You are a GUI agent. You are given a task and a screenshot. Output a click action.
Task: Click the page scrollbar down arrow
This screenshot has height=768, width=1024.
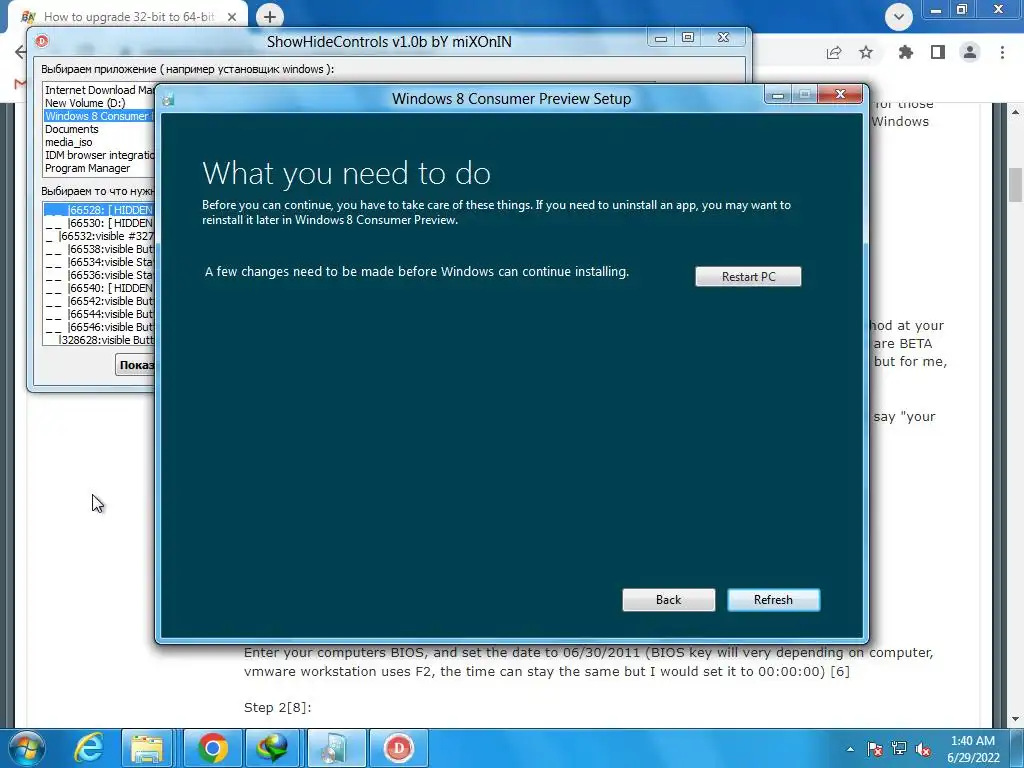coord(1015,719)
